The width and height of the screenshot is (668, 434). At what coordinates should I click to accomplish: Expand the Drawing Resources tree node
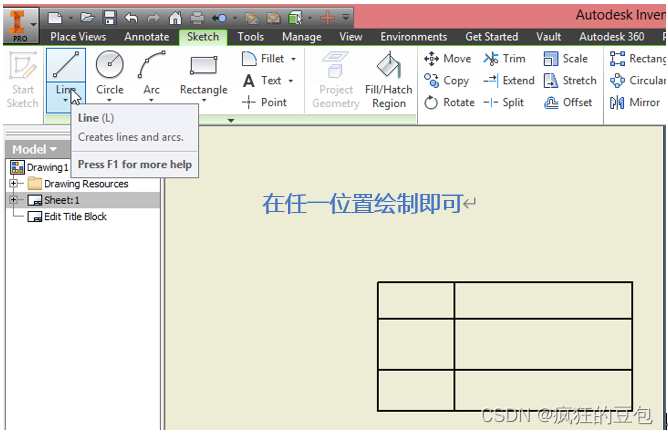click(x=14, y=184)
